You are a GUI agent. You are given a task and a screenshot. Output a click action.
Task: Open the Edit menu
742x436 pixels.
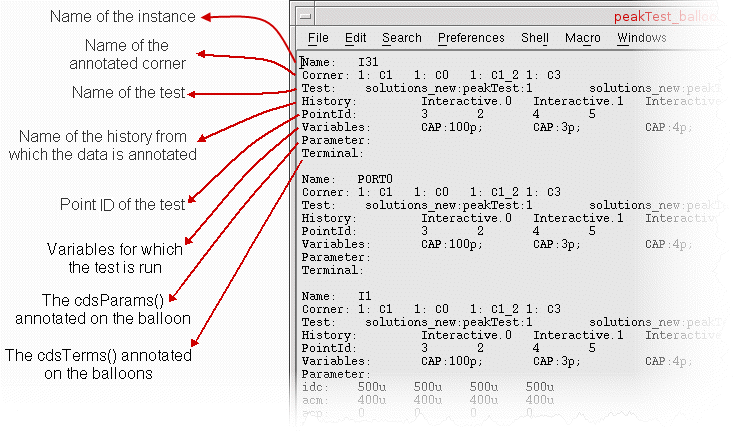click(x=355, y=38)
